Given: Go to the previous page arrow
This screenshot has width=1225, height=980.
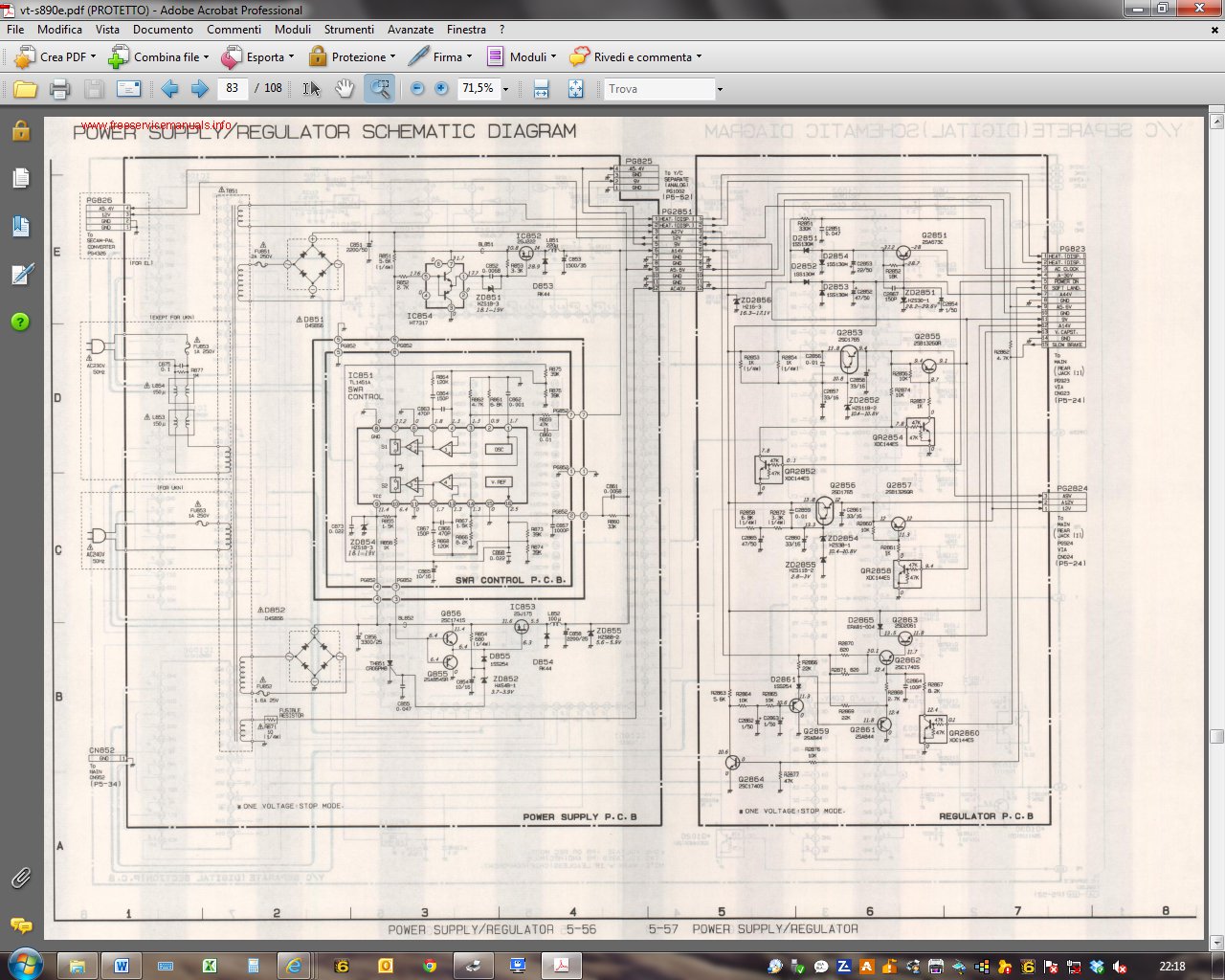Looking at the screenshot, I should 169,89.
